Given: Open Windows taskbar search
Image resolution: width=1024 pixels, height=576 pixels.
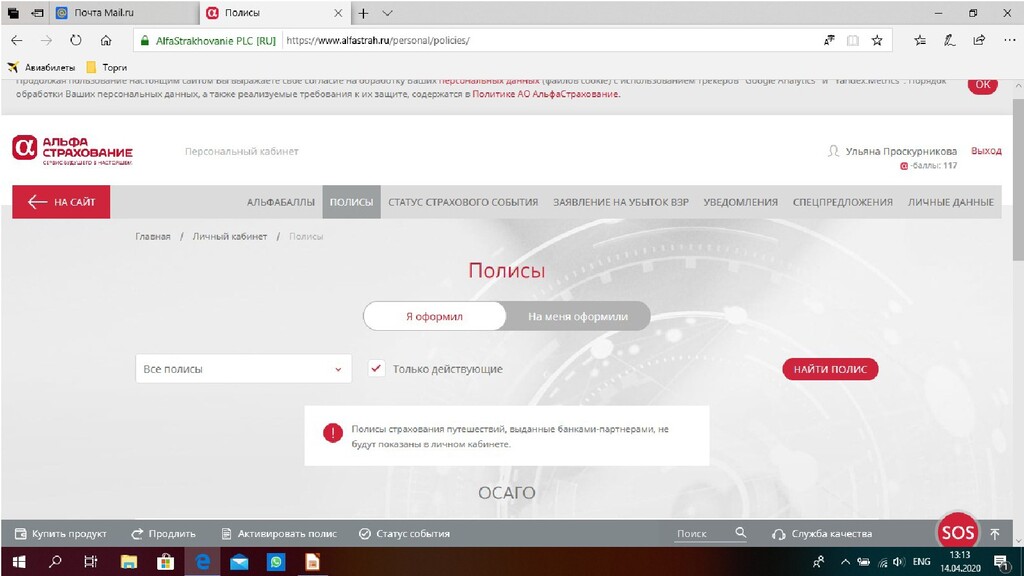Looking at the screenshot, I should (x=56, y=562).
